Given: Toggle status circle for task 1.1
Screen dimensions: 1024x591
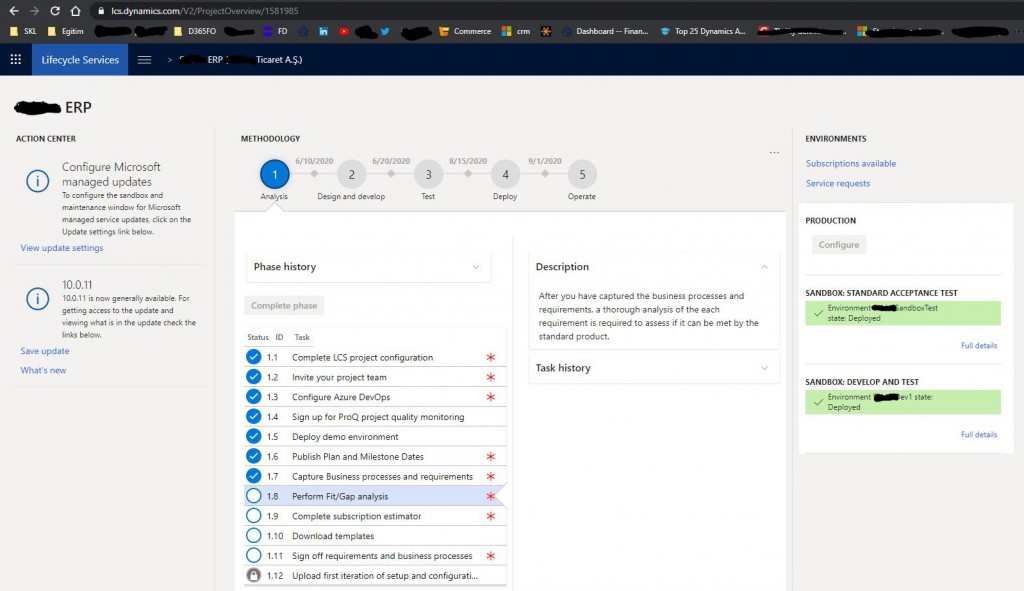Looking at the screenshot, I should 253,357.
